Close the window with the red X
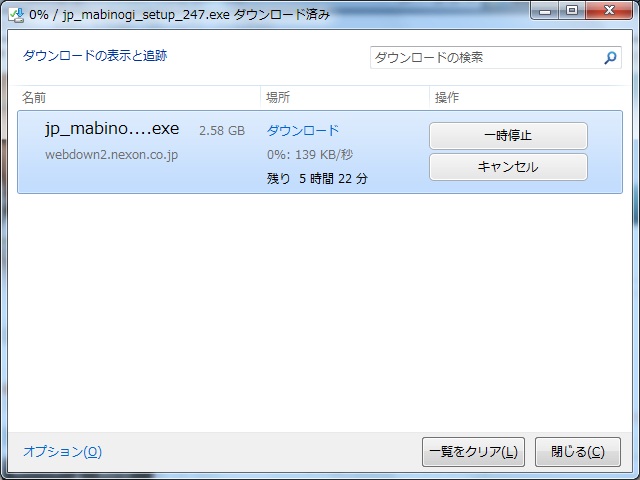 coord(610,11)
